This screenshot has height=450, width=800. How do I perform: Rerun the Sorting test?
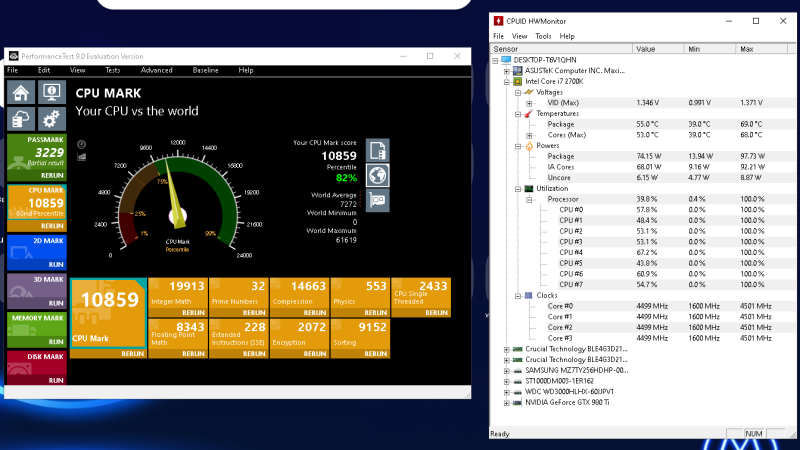click(x=376, y=353)
